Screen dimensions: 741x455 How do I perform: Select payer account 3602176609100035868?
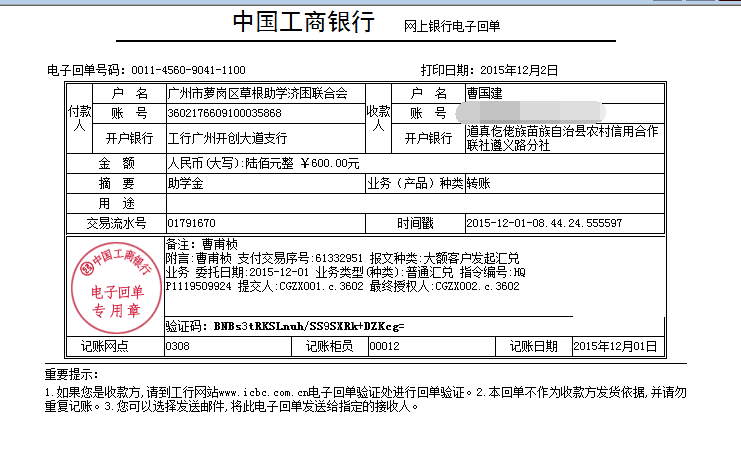pyautogui.click(x=224, y=113)
